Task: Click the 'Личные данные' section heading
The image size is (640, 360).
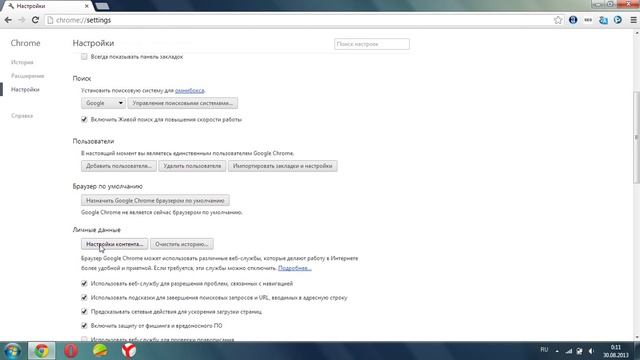Action: pos(97,230)
